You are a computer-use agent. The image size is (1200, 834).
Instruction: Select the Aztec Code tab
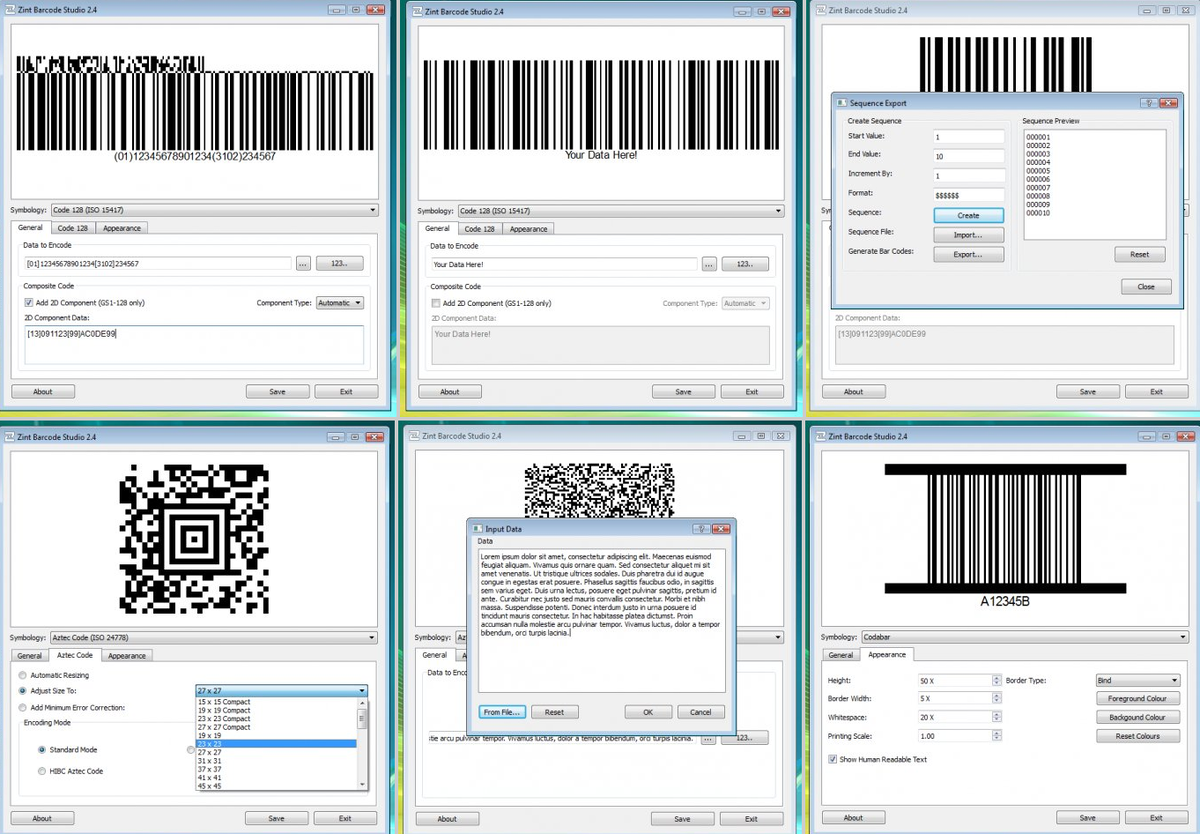pos(75,655)
